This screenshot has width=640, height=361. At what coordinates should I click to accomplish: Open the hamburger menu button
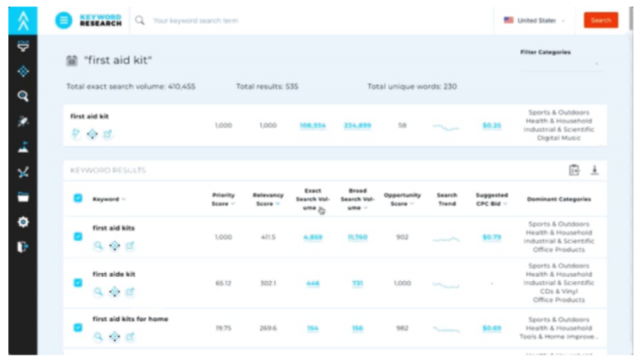(64, 20)
